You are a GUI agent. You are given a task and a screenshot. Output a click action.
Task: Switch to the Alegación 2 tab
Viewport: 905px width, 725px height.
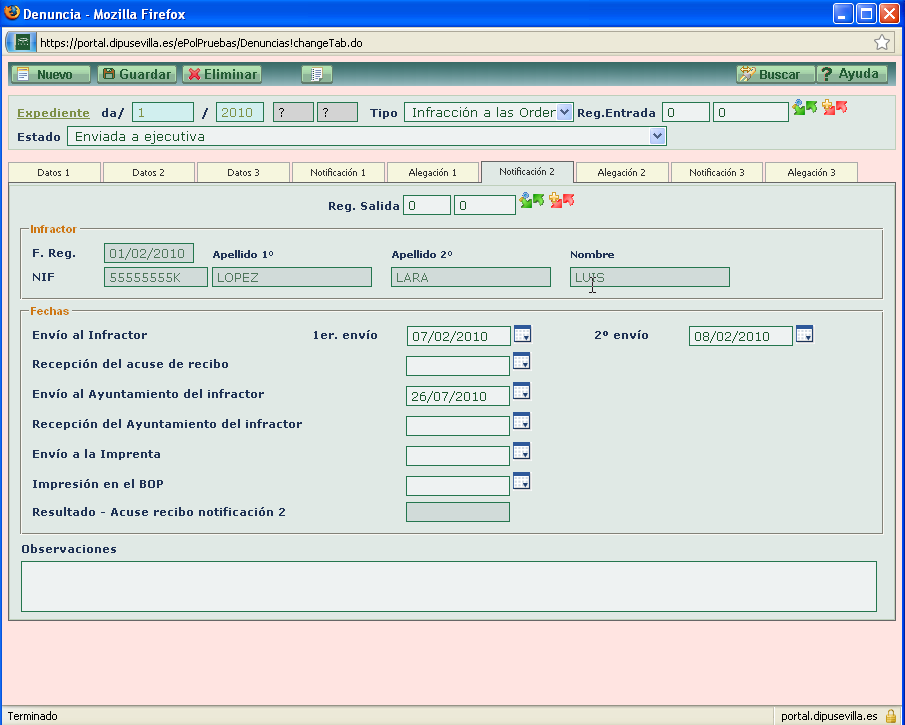[621, 173]
